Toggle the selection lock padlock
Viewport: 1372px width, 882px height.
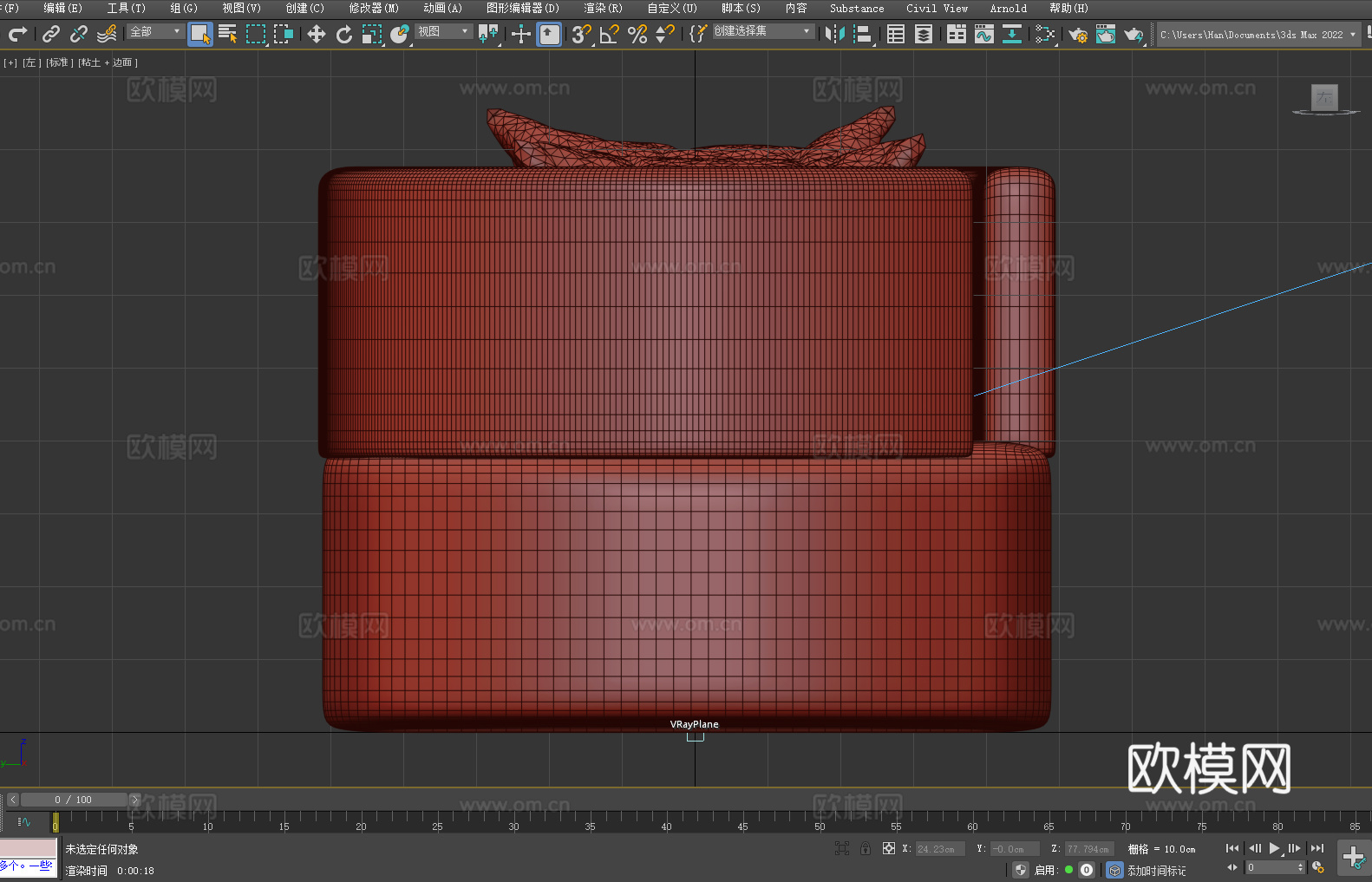click(x=865, y=849)
